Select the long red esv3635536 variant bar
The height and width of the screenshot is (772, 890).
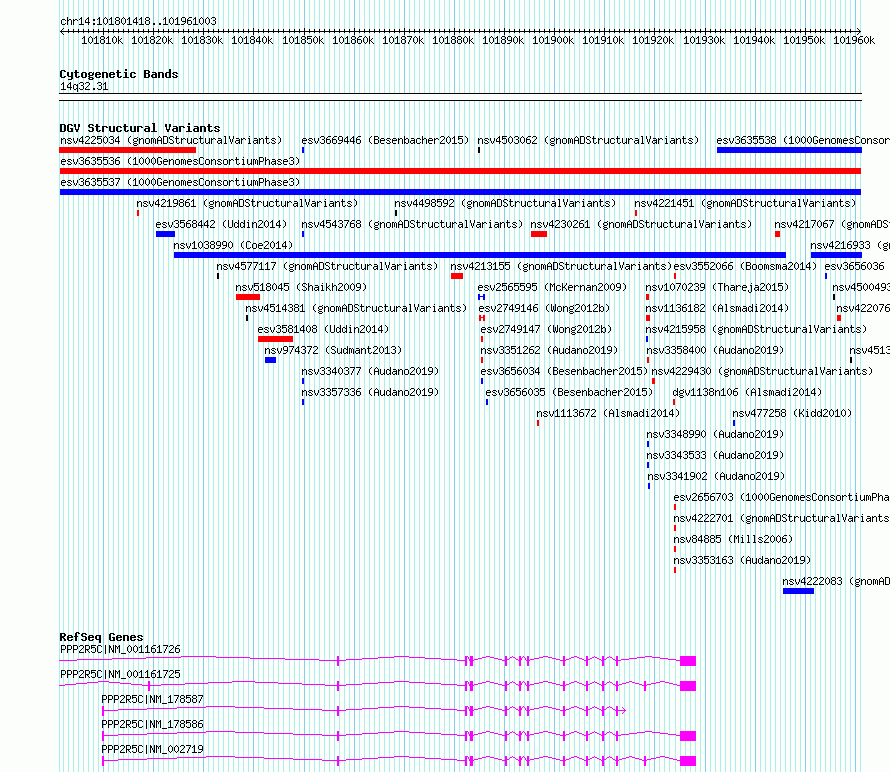(460, 171)
